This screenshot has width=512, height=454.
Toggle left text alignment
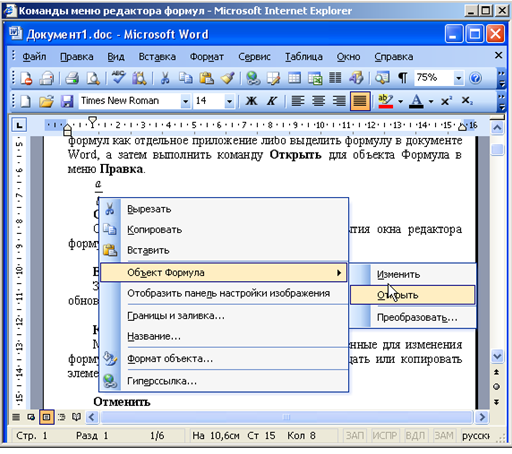pyautogui.click(x=298, y=101)
